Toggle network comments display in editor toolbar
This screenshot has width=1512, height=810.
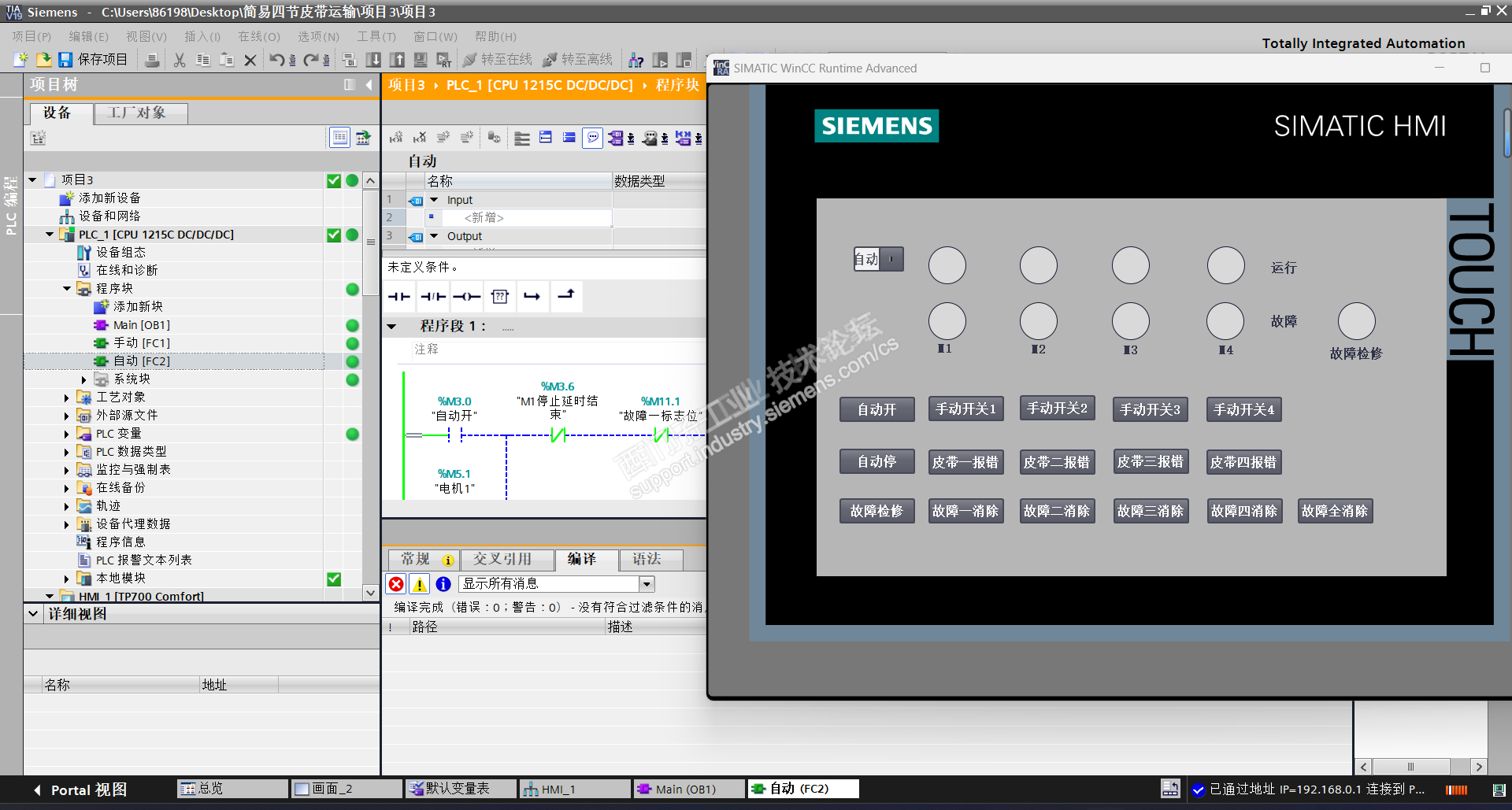[593, 138]
